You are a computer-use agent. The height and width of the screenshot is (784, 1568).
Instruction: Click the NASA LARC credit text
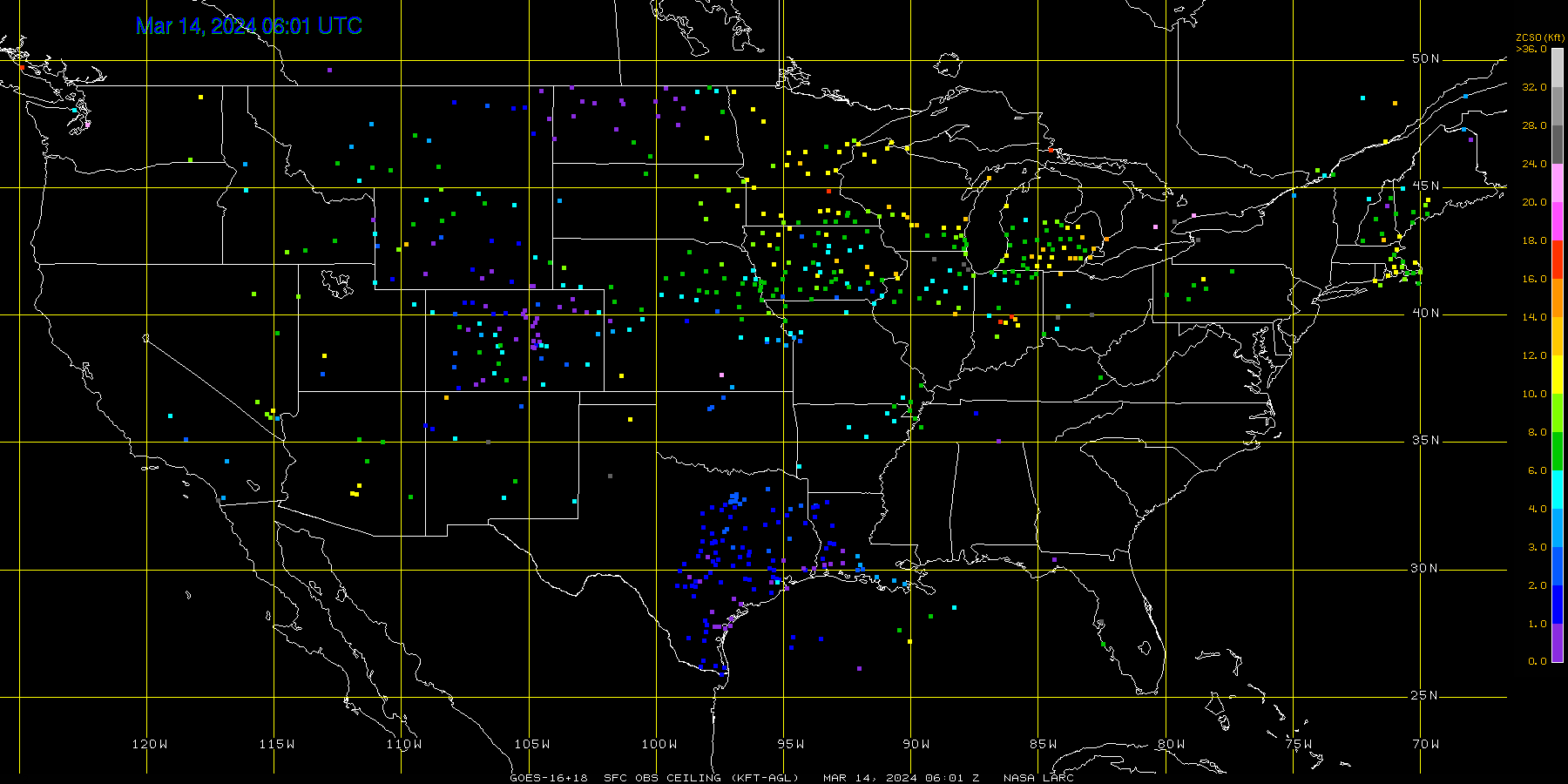point(1038,778)
